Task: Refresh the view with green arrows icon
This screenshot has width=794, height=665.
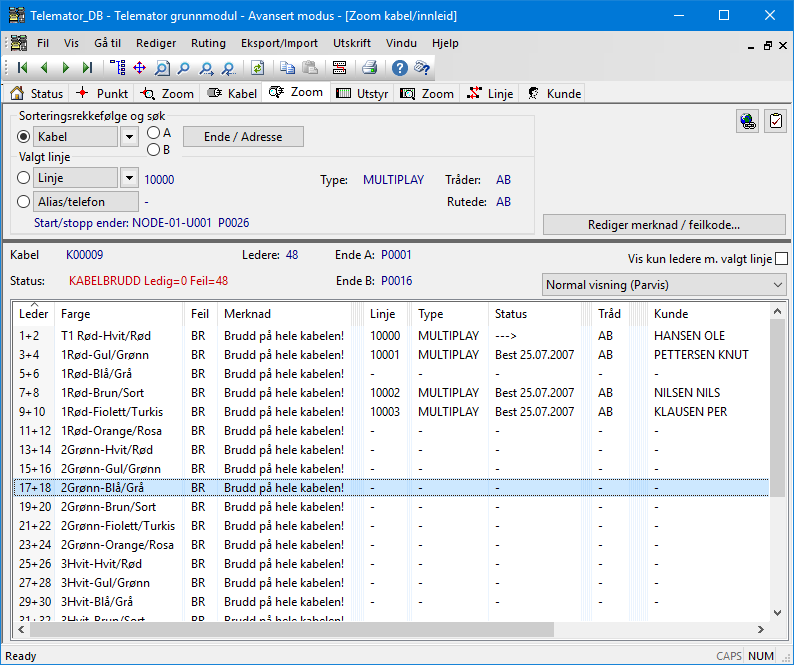Action: pos(258,67)
